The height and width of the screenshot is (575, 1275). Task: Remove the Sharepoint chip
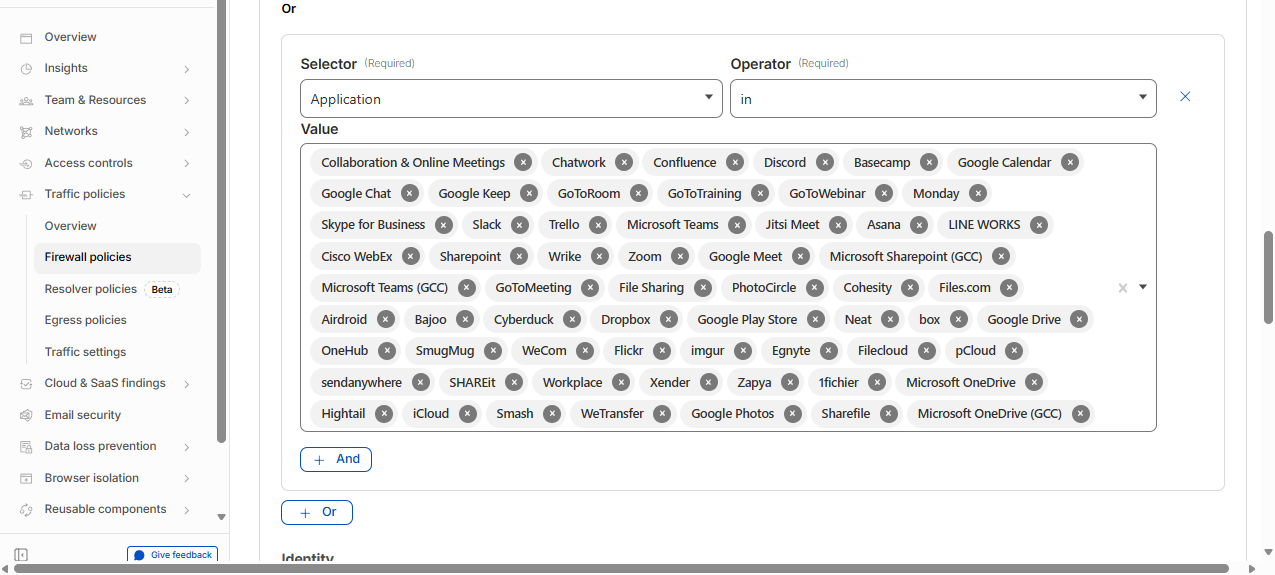click(x=518, y=256)
